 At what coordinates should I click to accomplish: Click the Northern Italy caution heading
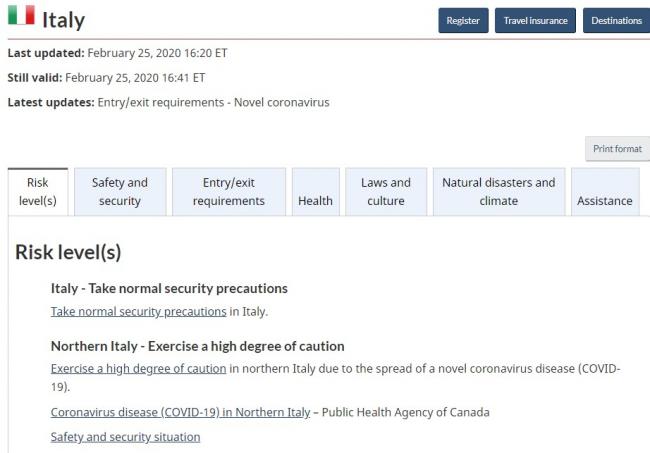click(x=197, y=346)
